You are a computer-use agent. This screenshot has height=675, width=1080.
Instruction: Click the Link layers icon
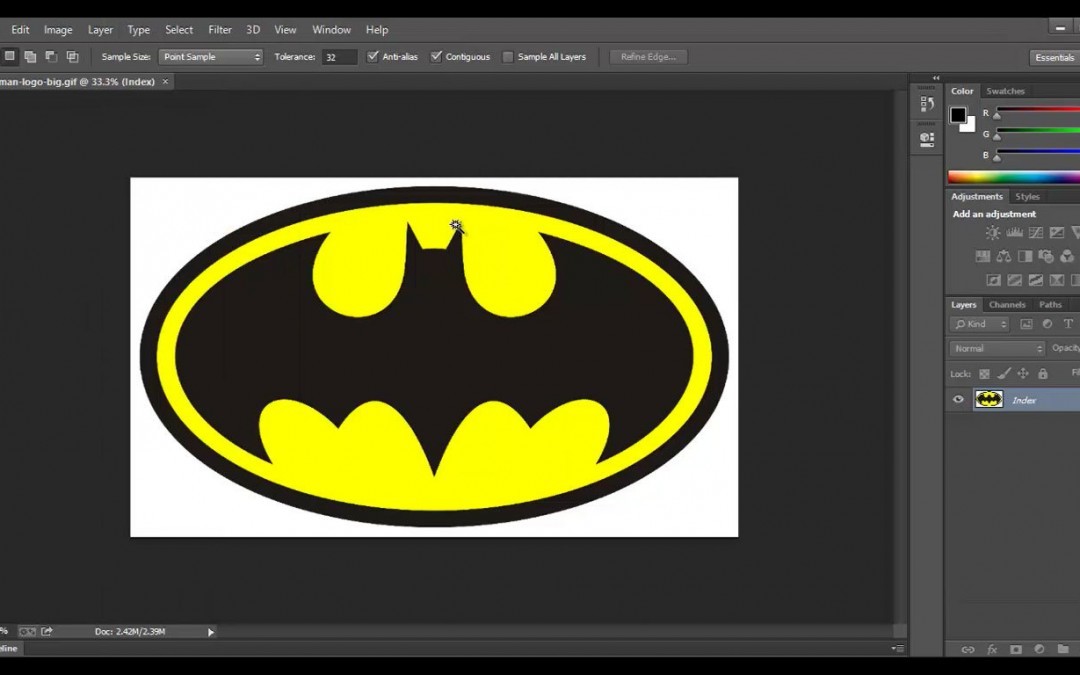click(x=968, y=649)
